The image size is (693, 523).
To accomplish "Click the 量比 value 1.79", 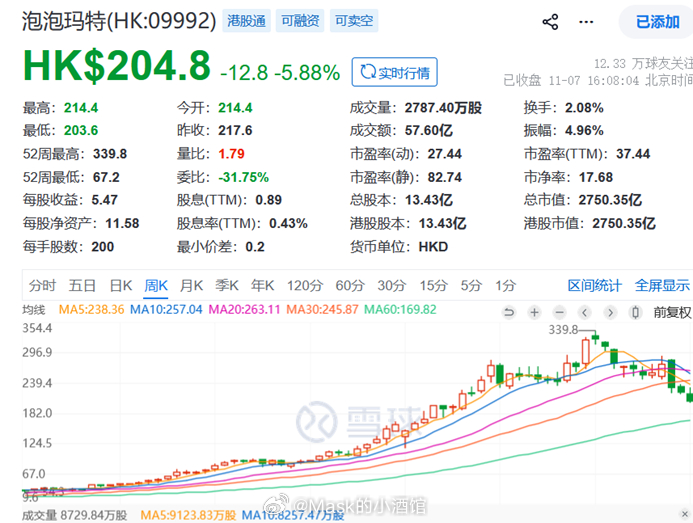I will tap(231, 154).
